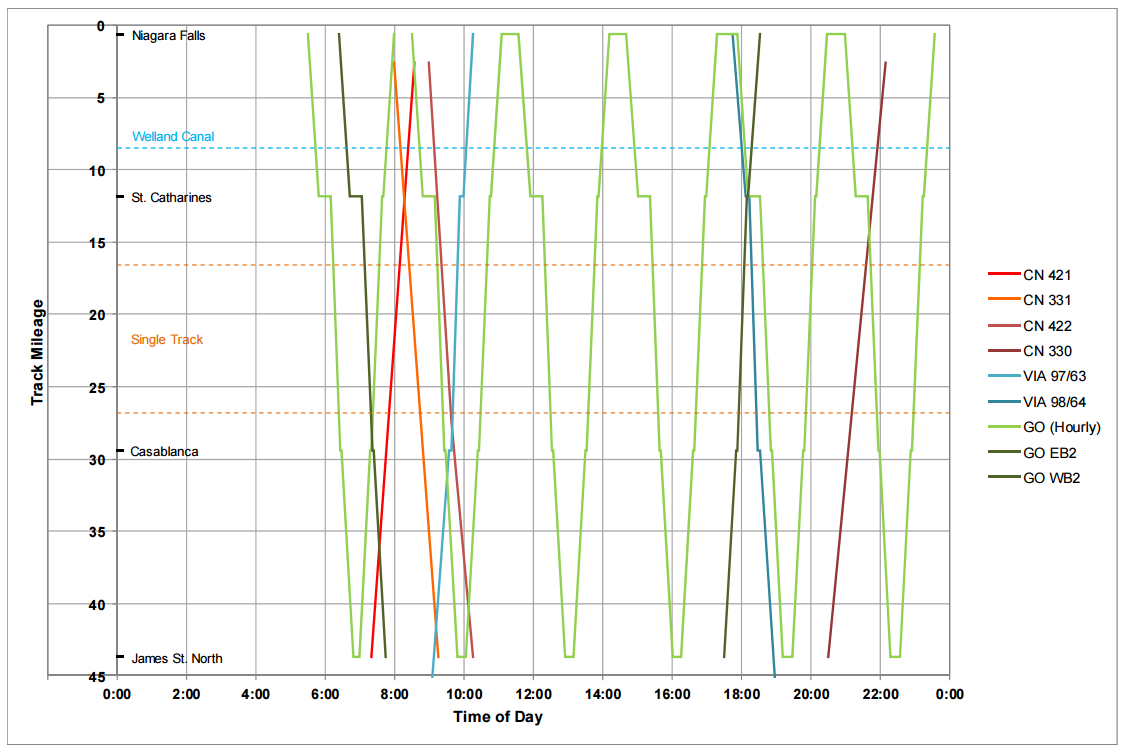Viewport: 1124px width, 753px height.
Task: Select the Casablanca station label
Action: (x=164, y=452)
